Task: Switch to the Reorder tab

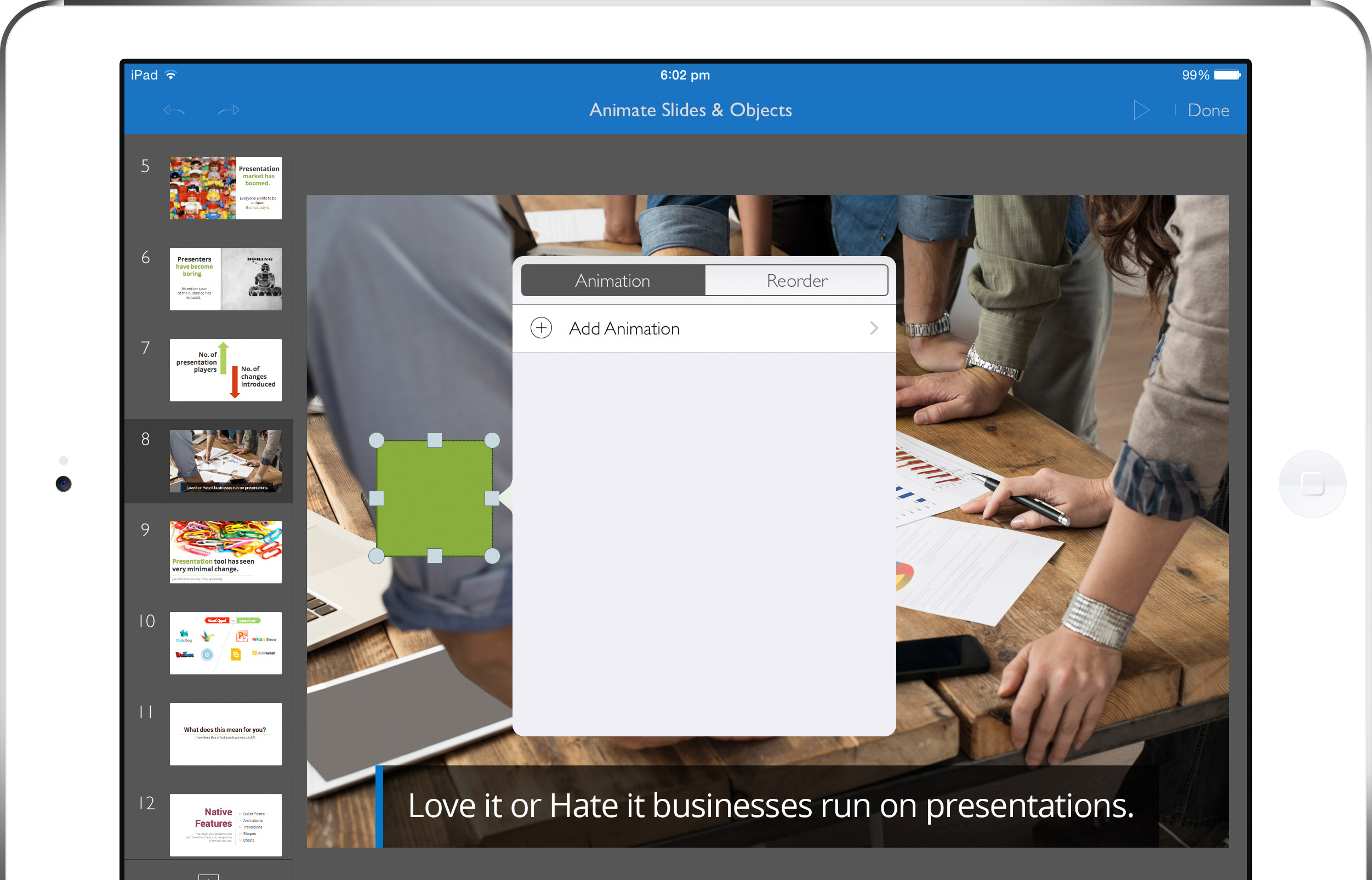Action: (x=796, y=281)
